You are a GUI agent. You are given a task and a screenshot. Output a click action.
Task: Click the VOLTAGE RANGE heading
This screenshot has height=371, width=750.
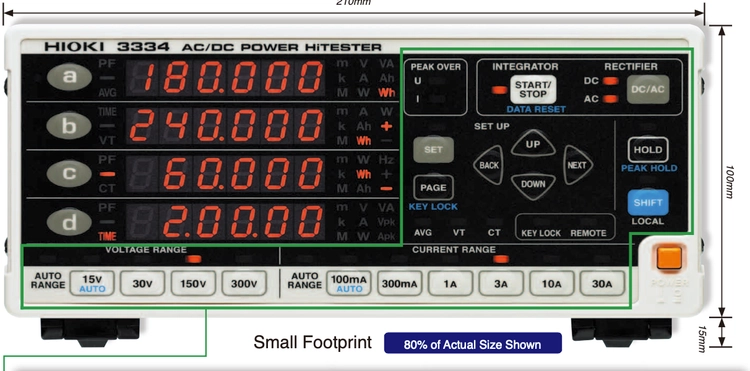146,250
